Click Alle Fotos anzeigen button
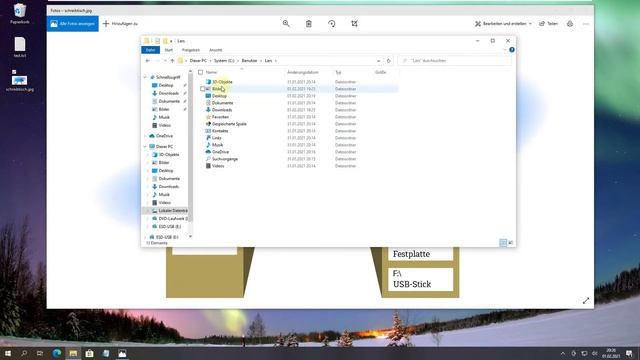Image resolution: width=640 pixels, height=360 pixels. click(73, 24)
